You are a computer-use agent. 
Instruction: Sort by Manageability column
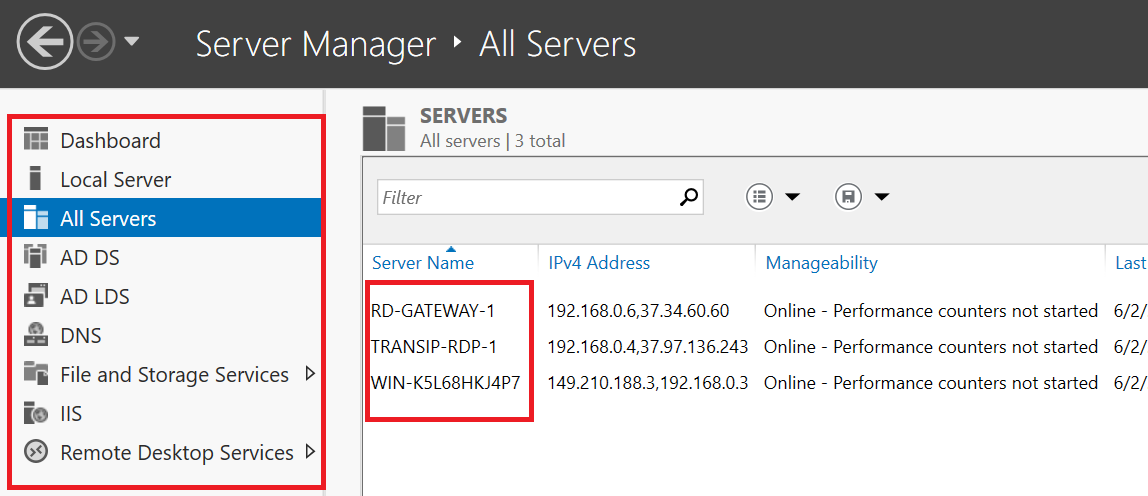(x=821, y=262)
